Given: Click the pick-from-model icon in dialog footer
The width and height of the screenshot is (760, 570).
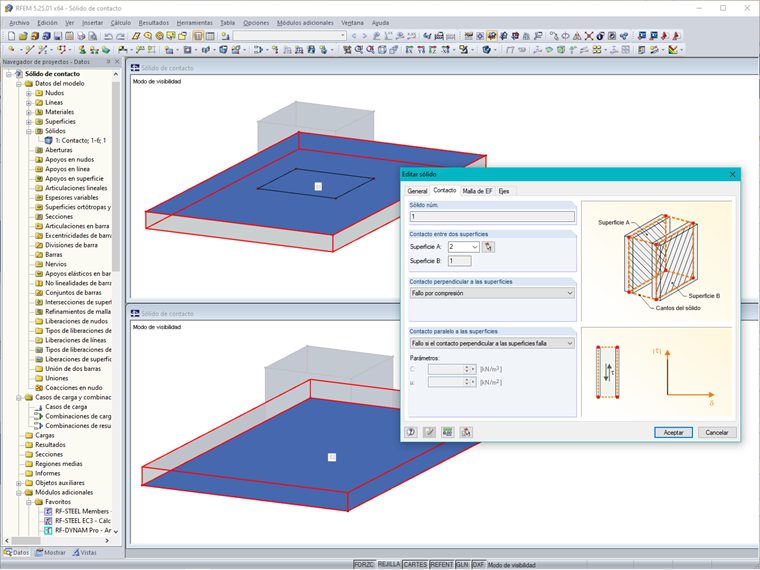Looking at the screenshot, I should pyautogui.click(x=466, y=432).
